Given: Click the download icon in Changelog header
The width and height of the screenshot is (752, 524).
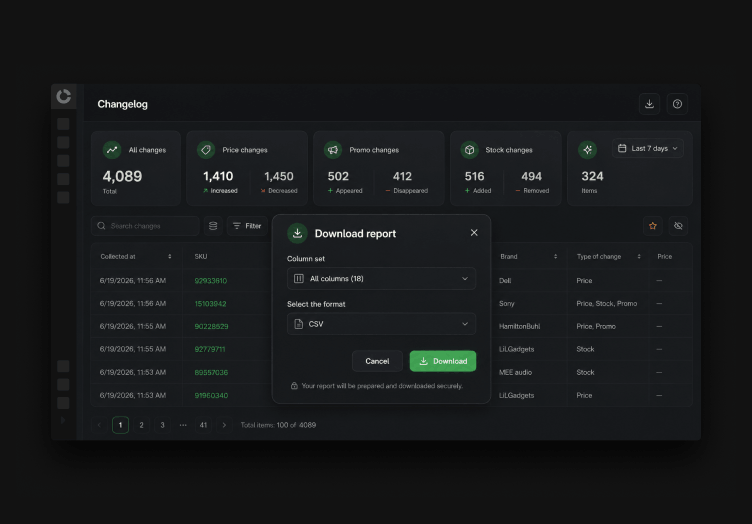Looking at the screenshot, I should coord(649,104).
